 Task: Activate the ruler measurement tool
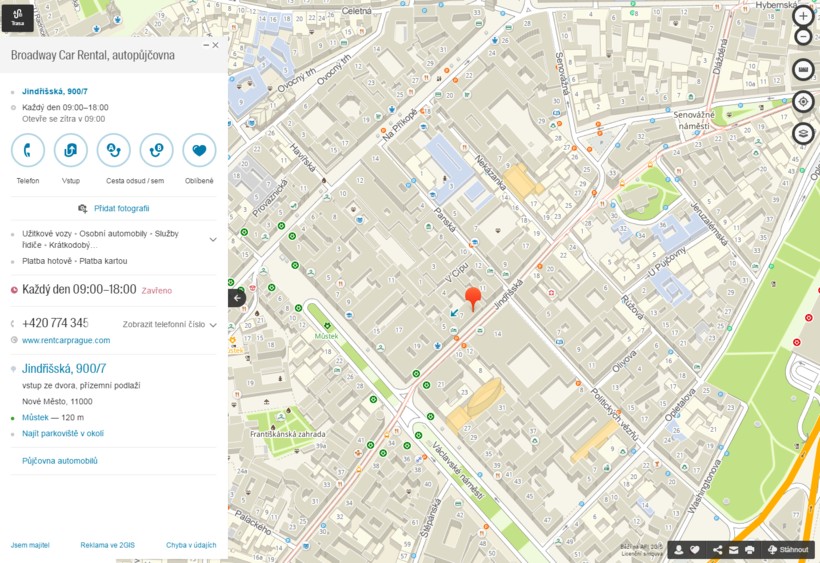(x=803, y=70)
